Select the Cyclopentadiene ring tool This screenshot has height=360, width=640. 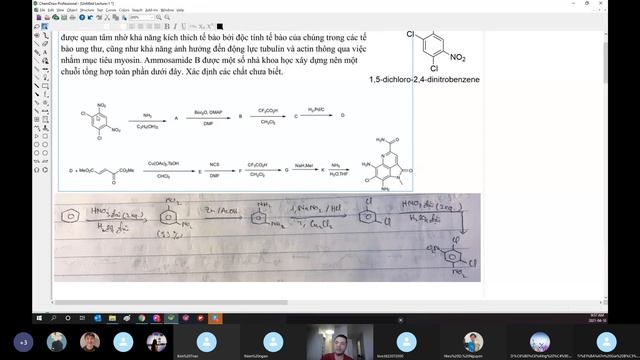[37, 169]
